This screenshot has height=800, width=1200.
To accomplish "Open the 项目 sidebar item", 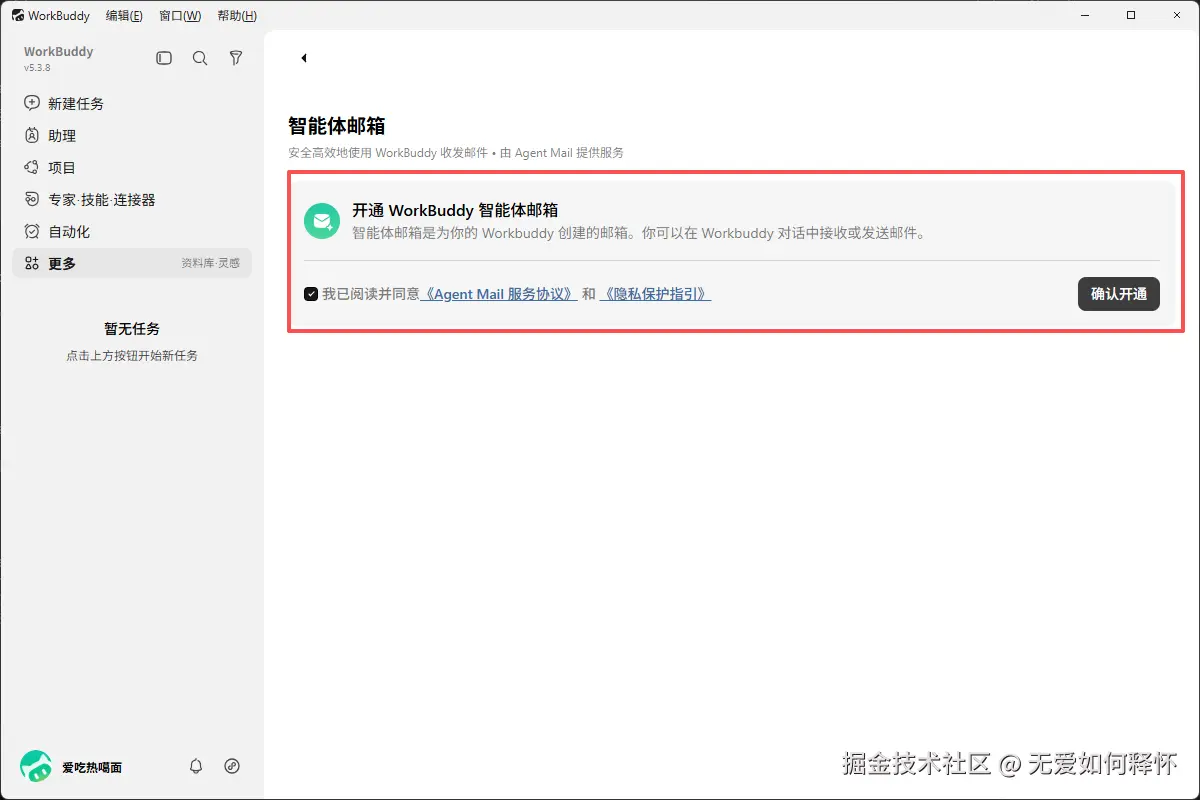I will tap(132, 168).
